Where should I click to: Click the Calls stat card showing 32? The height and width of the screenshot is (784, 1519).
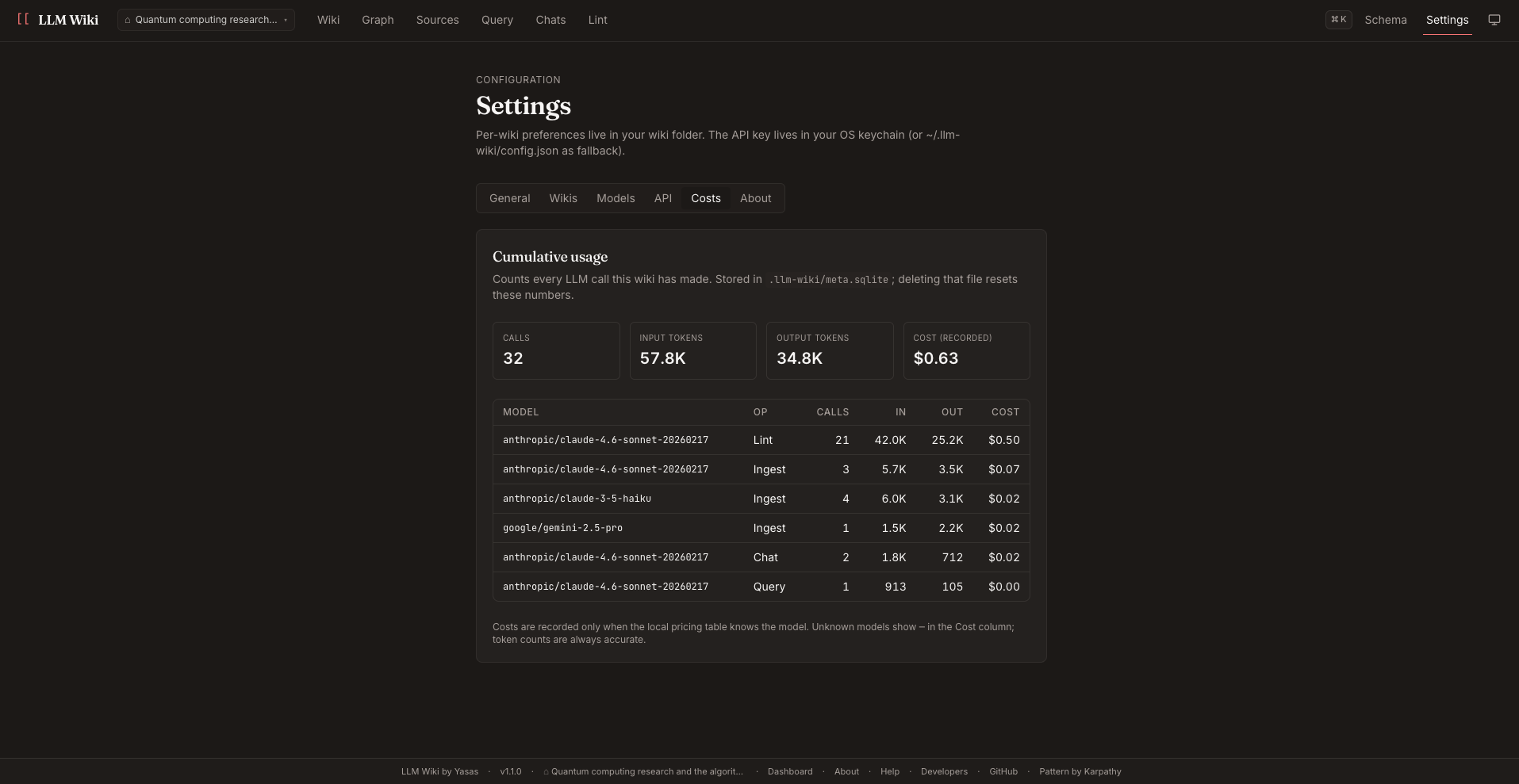(556, 350)
